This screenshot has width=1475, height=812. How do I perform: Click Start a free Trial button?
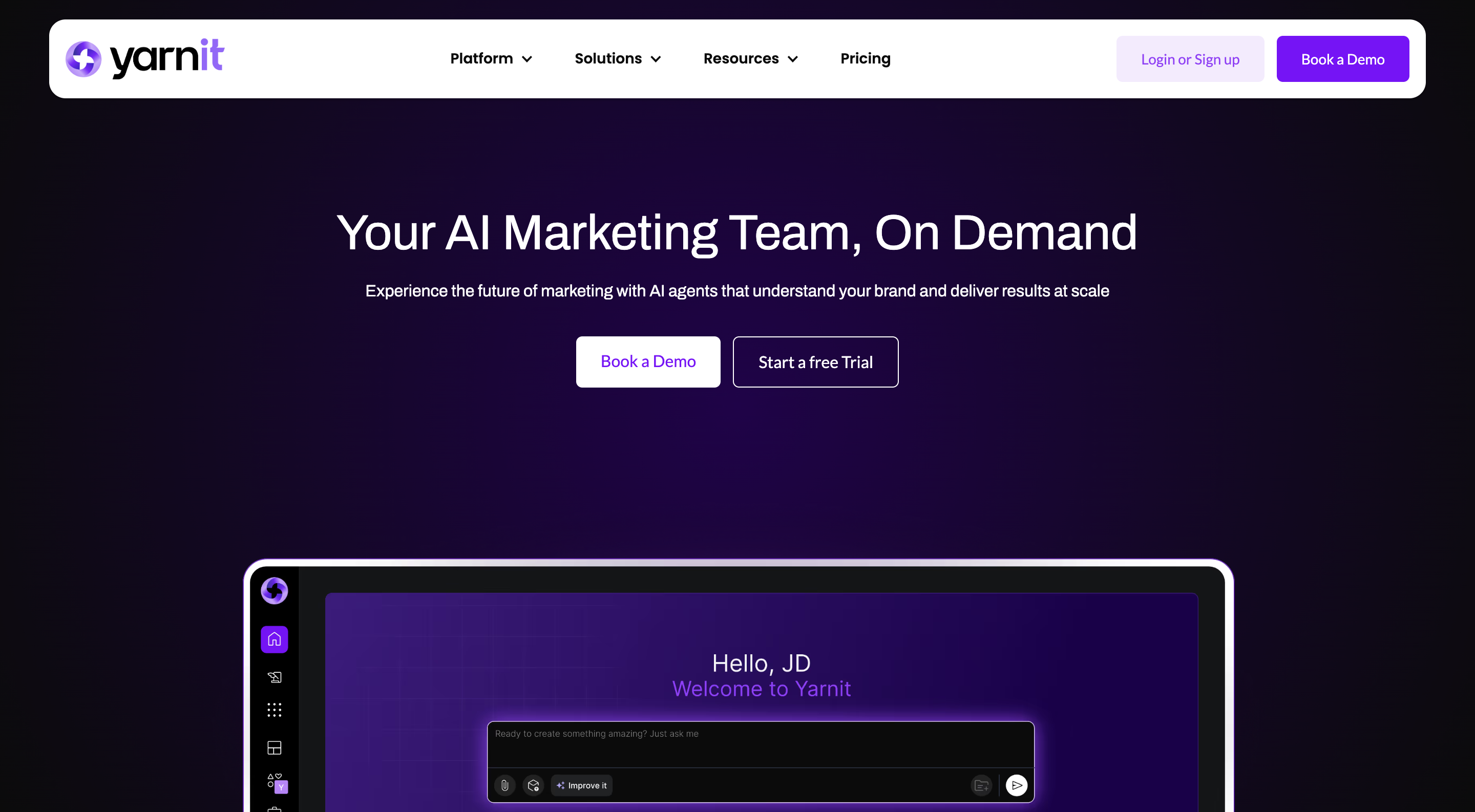[815, 361]
